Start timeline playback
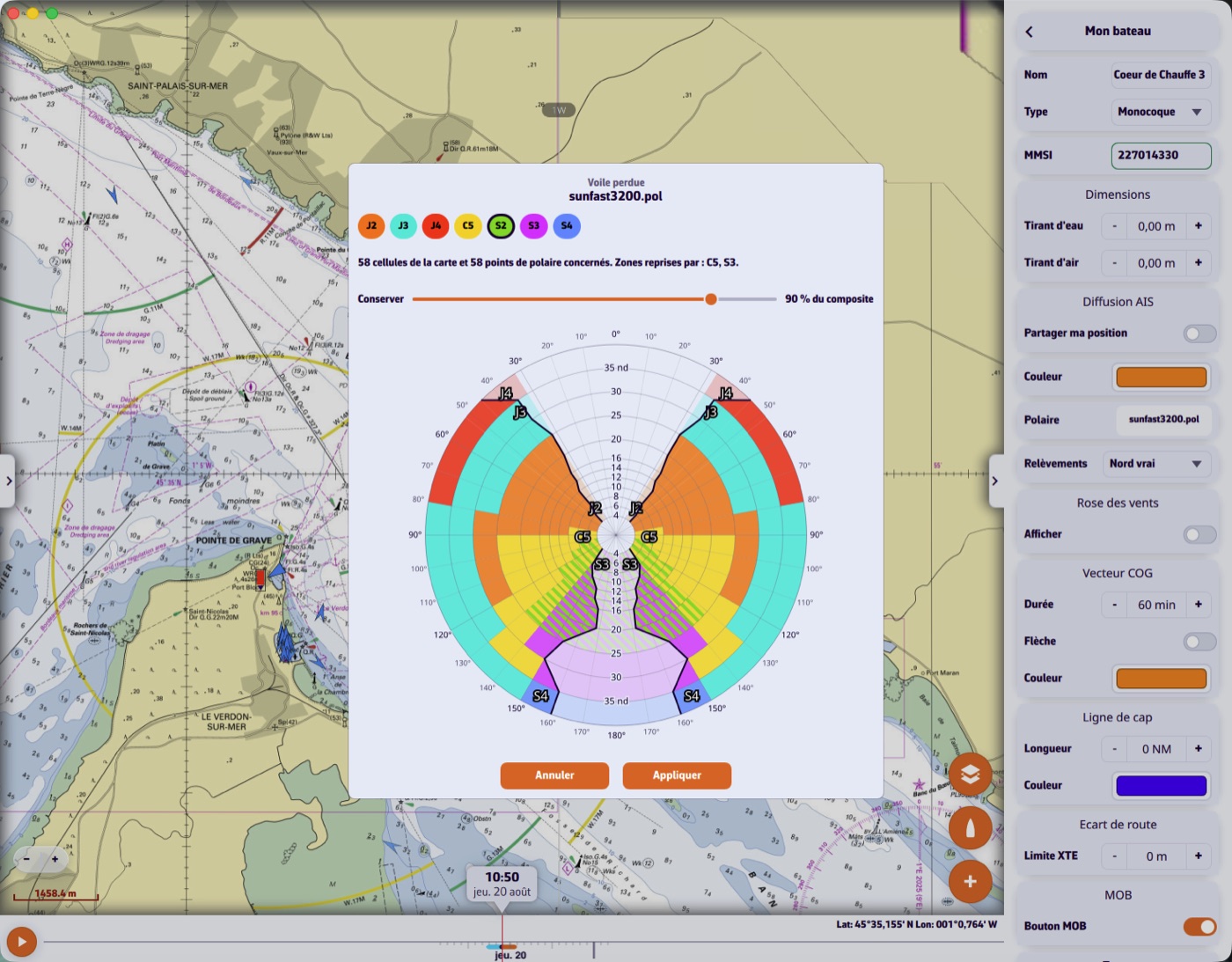Viewport: 1232px width, 962px height. [21, 942]
